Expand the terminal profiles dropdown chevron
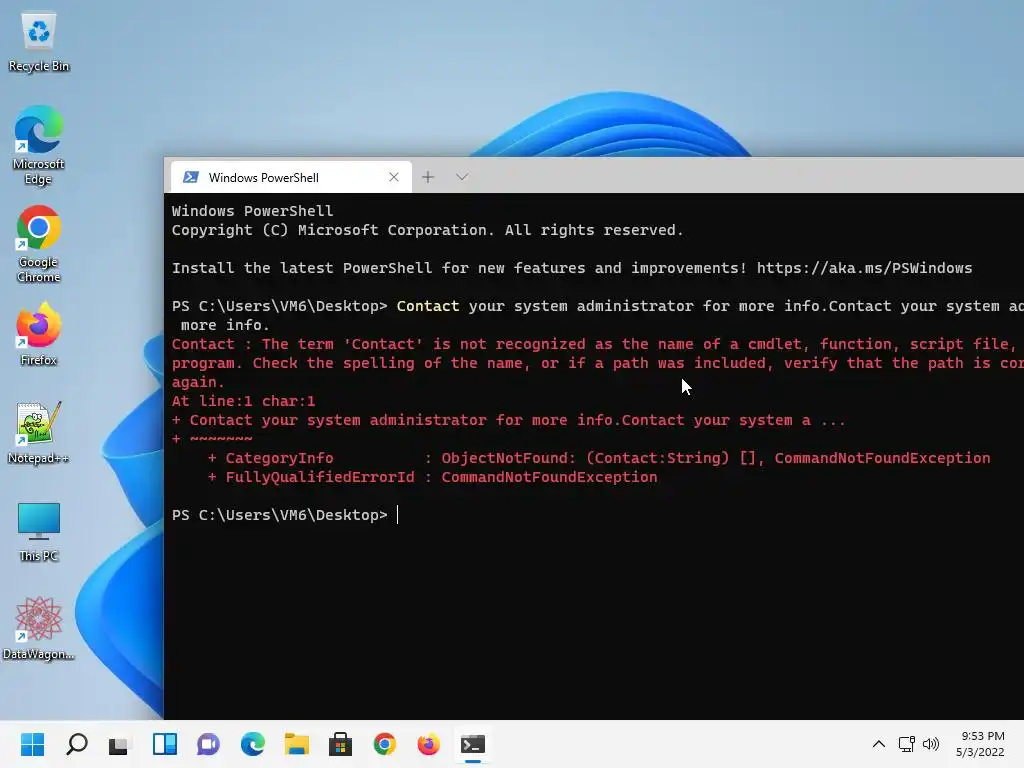Image resolution: width=1024 pixels, height=768 pixels. pos(462,177)
